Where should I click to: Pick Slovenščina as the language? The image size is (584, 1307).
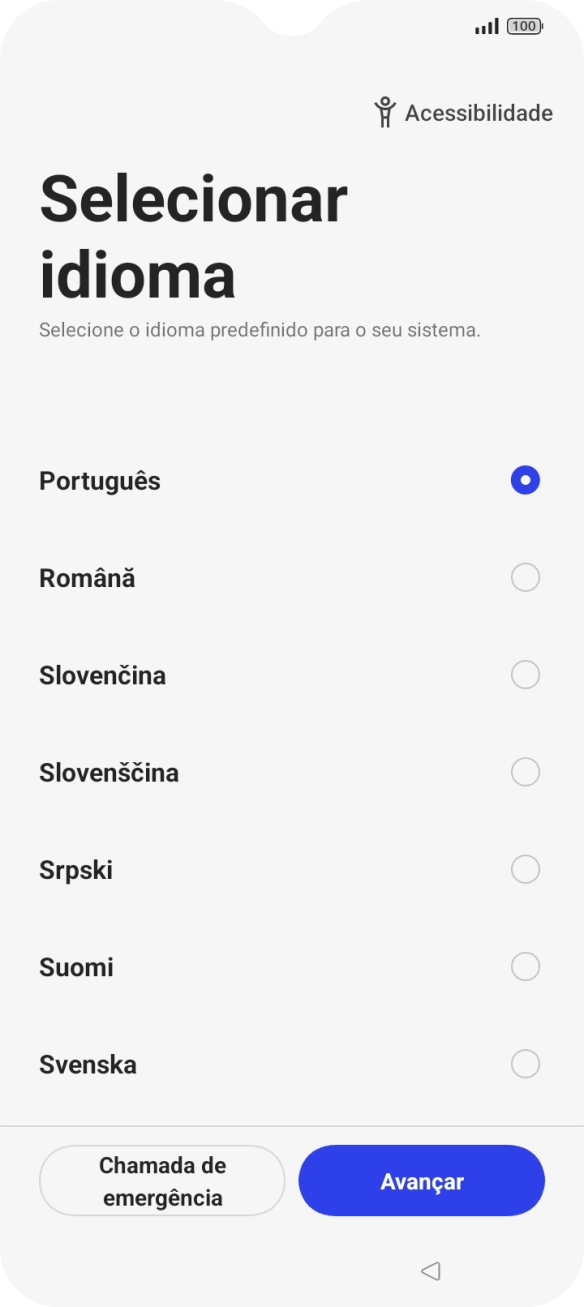click(524, 772)
